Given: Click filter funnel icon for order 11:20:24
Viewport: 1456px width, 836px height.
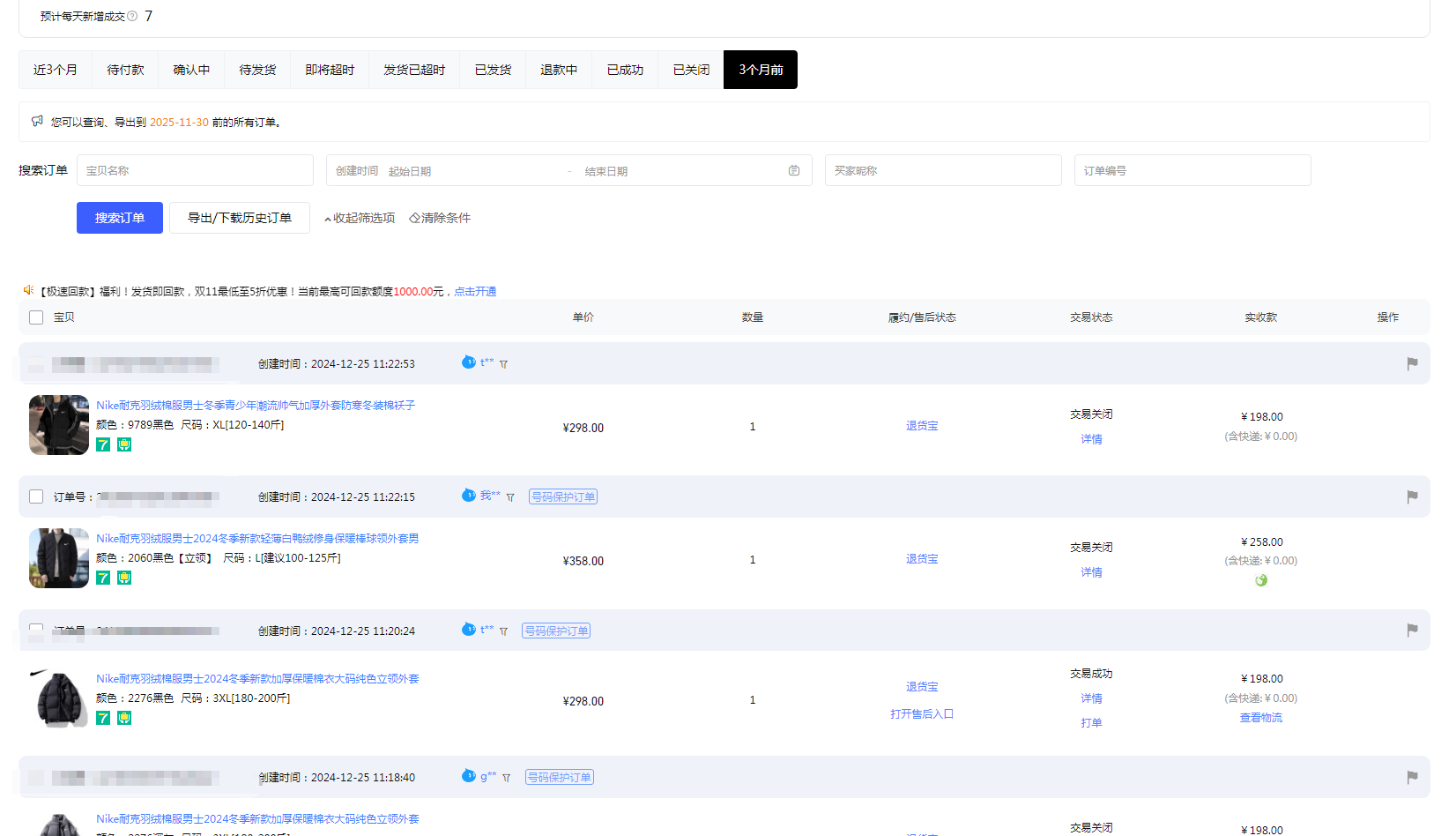Looking at the screenshot, I should [504, 631].
